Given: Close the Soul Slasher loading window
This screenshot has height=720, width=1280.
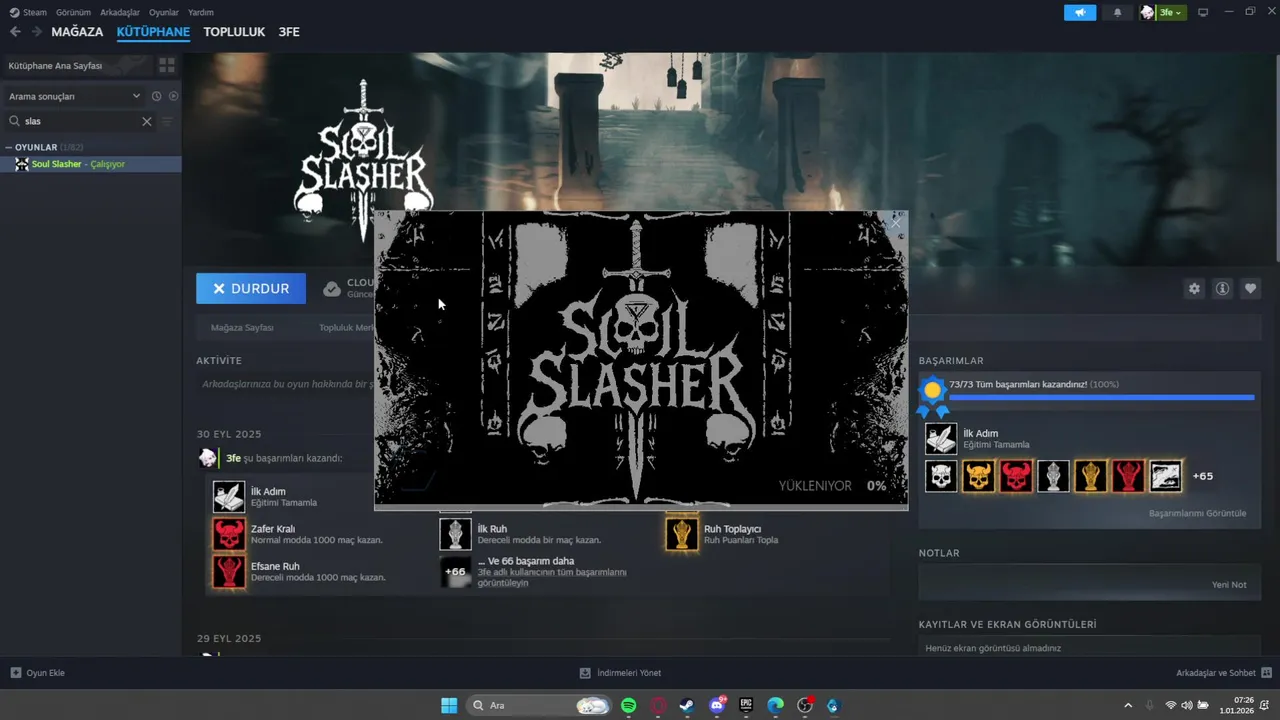Looking at the screenshot, I should point(896,223).
